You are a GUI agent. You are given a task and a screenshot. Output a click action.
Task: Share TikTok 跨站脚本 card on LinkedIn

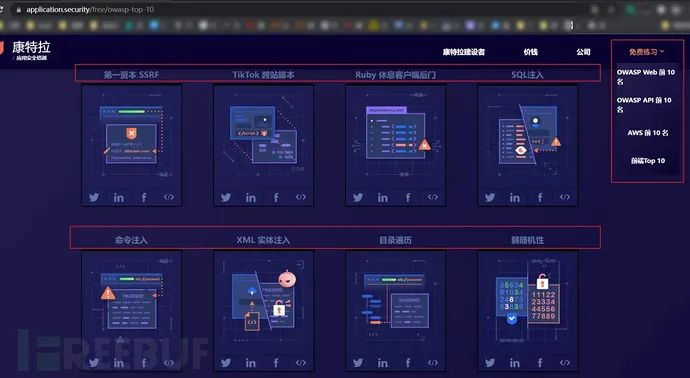pos(251,198)
